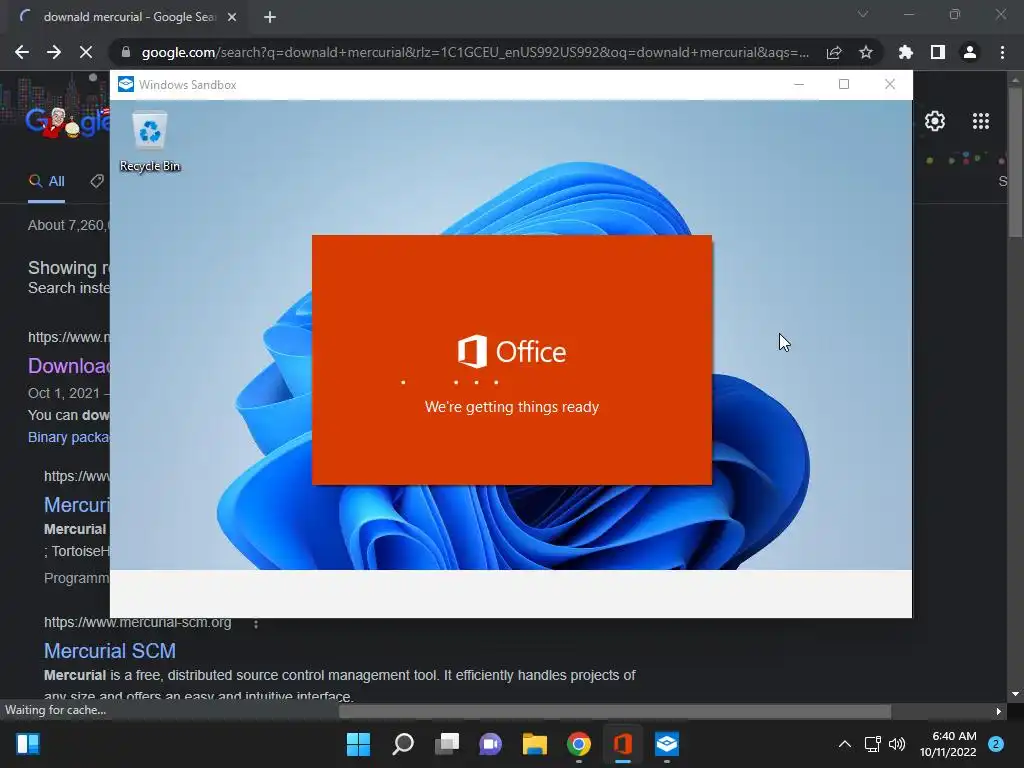This screenshot has width=1024, height=768.
Task: Click the horizontal scrollbar in Chrome
Action: point(615,711)
